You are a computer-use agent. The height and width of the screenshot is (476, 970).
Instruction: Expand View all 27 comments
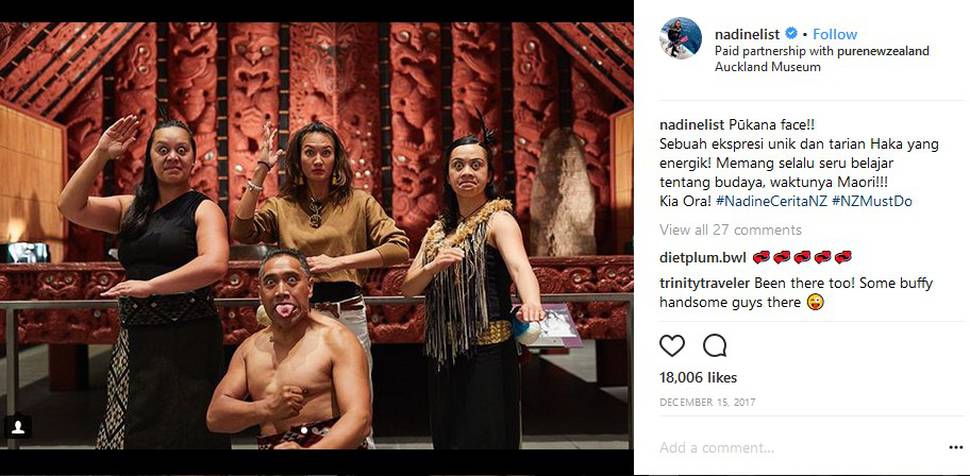click(x=730, y=230)
